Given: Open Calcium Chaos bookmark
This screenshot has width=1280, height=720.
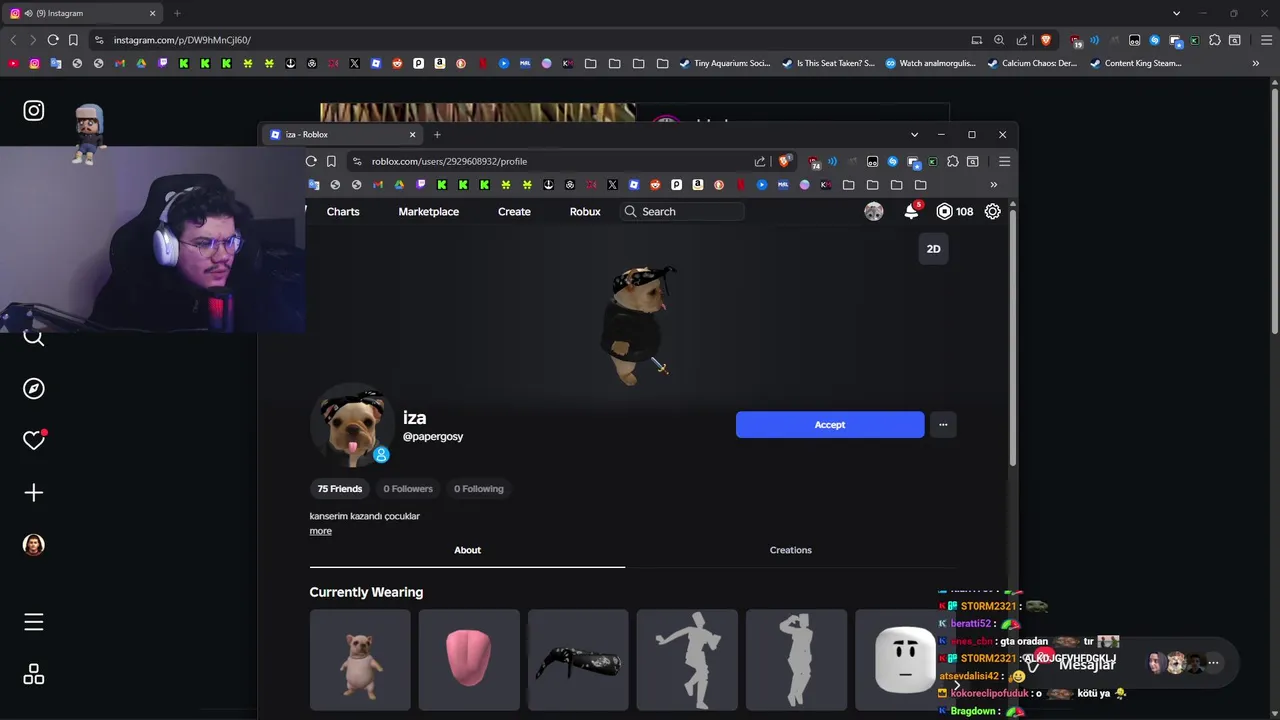Looking at the screenshot, I should coord(1032,63).
